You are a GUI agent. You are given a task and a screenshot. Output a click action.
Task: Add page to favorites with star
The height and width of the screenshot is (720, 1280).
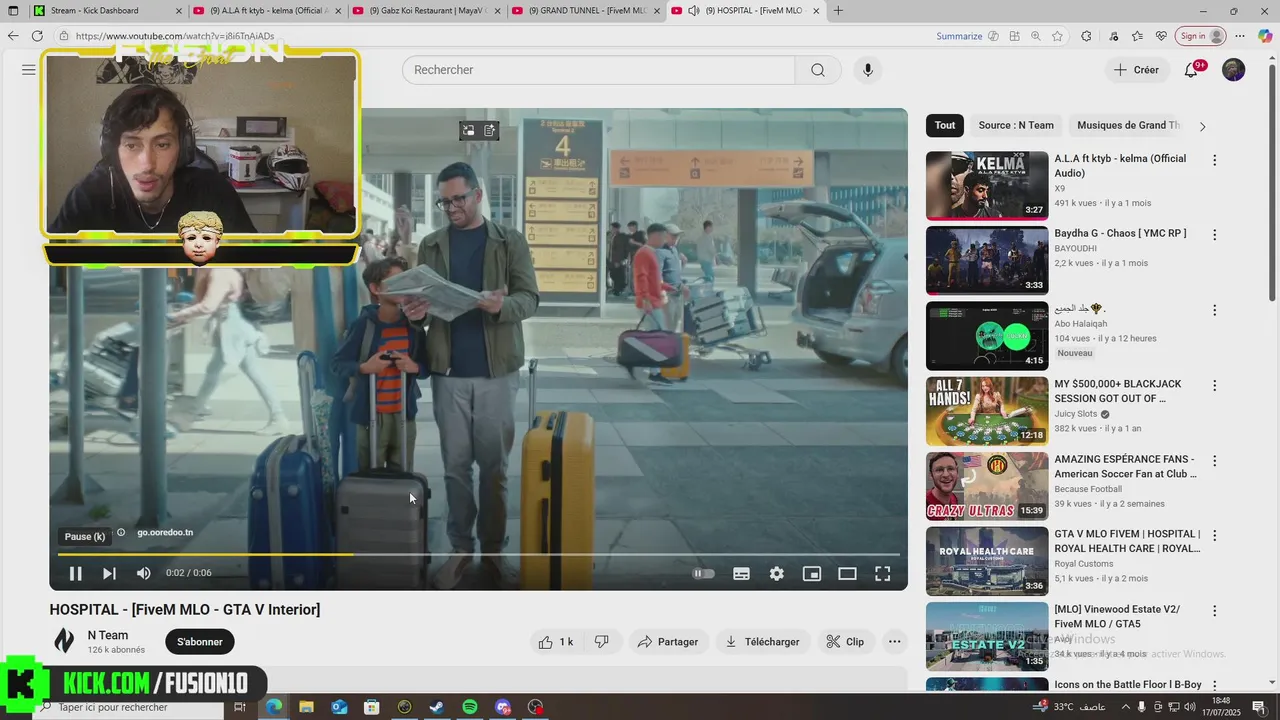point(1057,36)
